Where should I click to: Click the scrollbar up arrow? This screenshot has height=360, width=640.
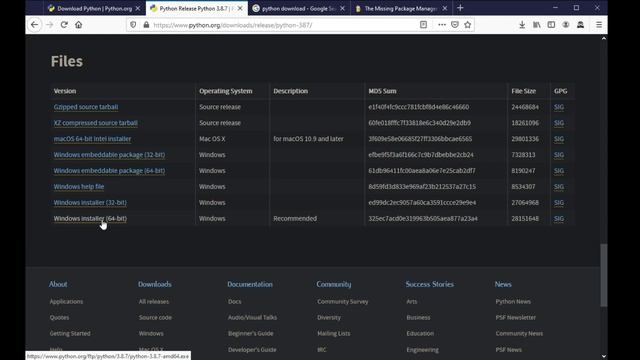tap(604, 38)
